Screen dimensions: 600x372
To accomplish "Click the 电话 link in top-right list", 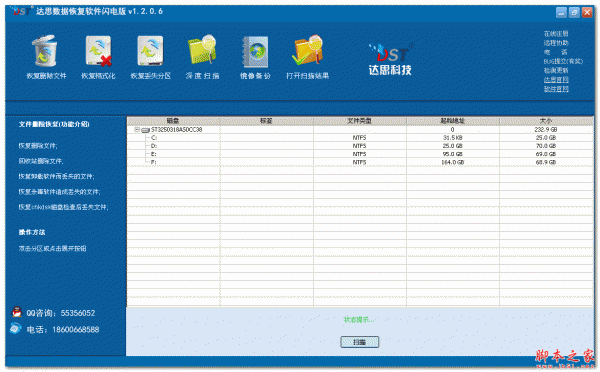I will pos(556,52).
